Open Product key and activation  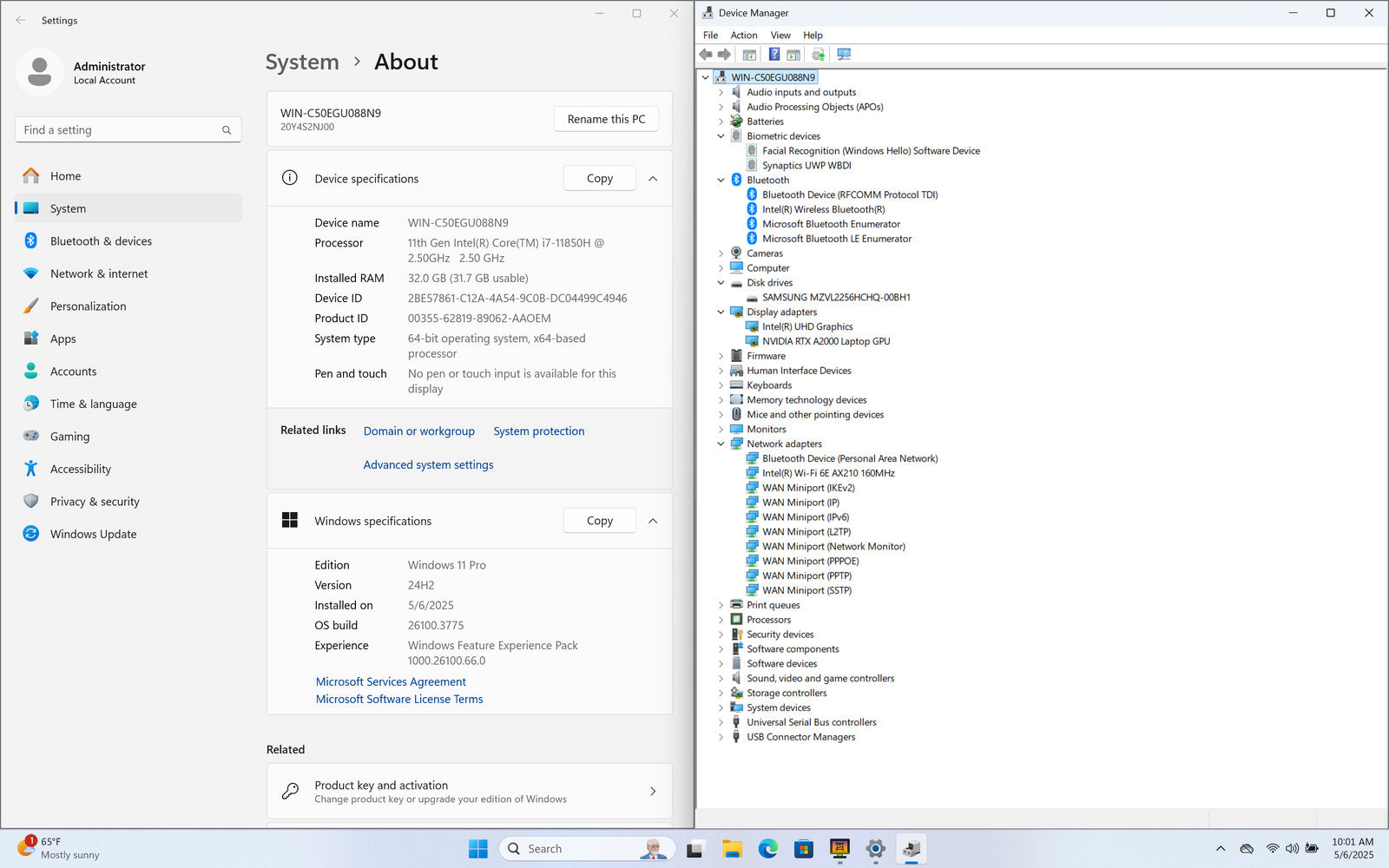(x=470, y=792)
